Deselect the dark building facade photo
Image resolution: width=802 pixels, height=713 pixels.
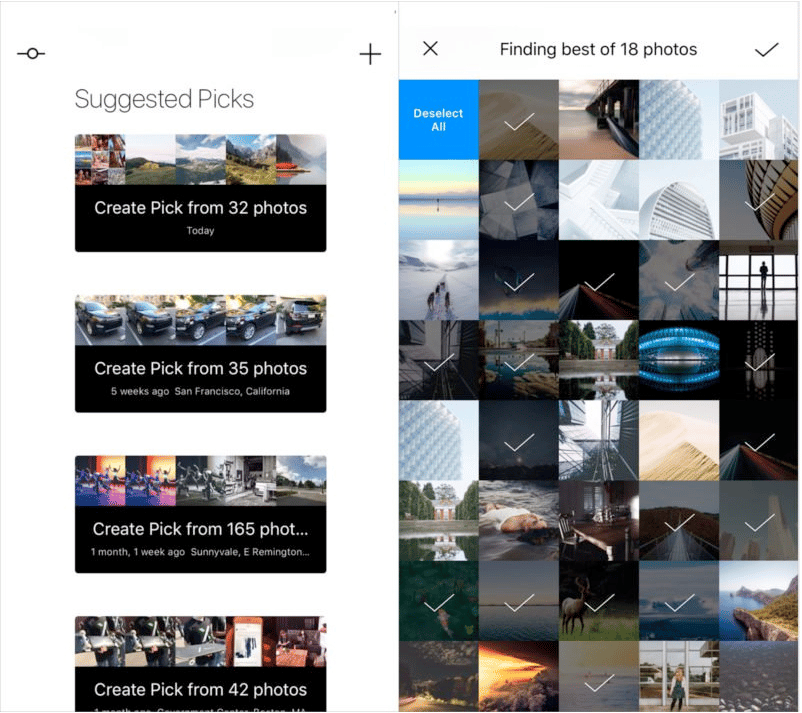(x=439, y=360)
